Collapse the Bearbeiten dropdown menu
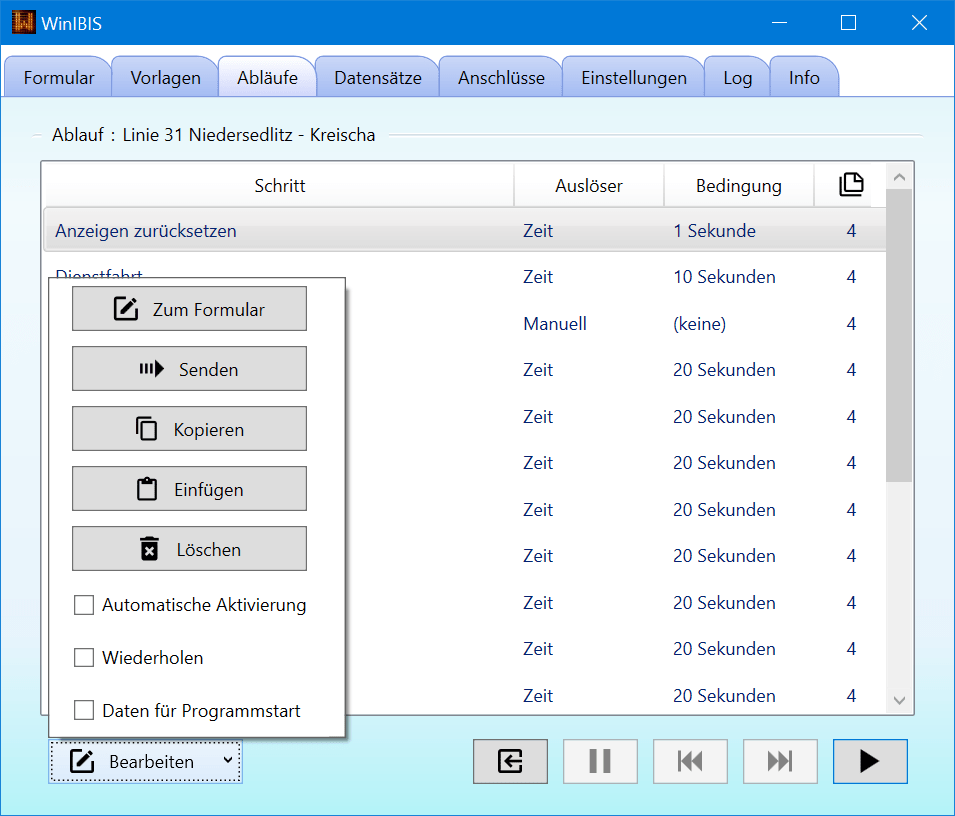 pyautogui.click(x=146, y=761)
